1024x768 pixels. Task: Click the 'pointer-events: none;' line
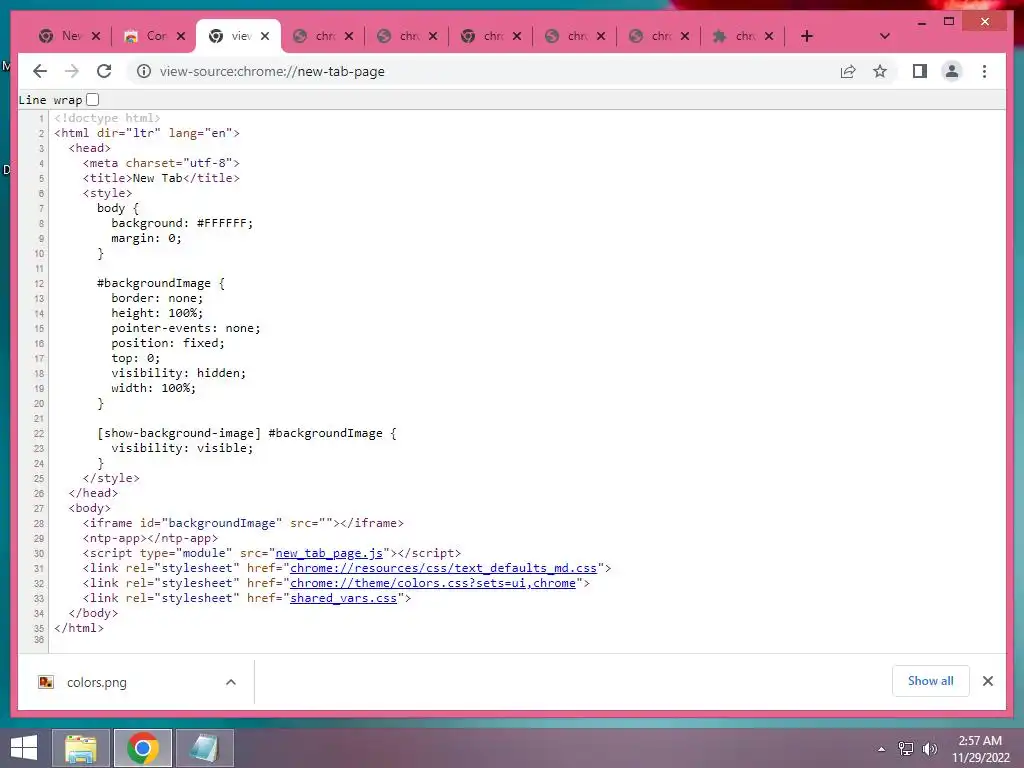click(x=185, y=328)
